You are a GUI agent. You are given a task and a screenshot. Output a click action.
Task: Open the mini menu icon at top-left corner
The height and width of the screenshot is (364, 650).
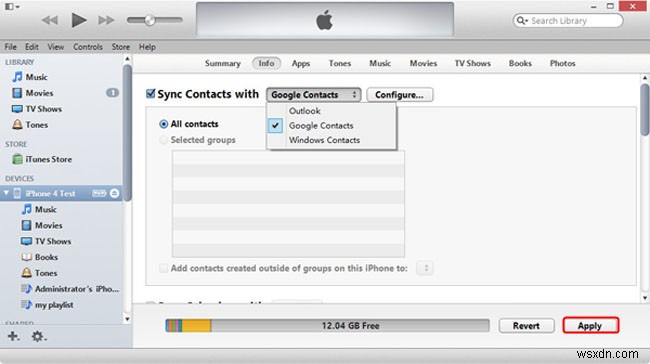pos(12,7)
